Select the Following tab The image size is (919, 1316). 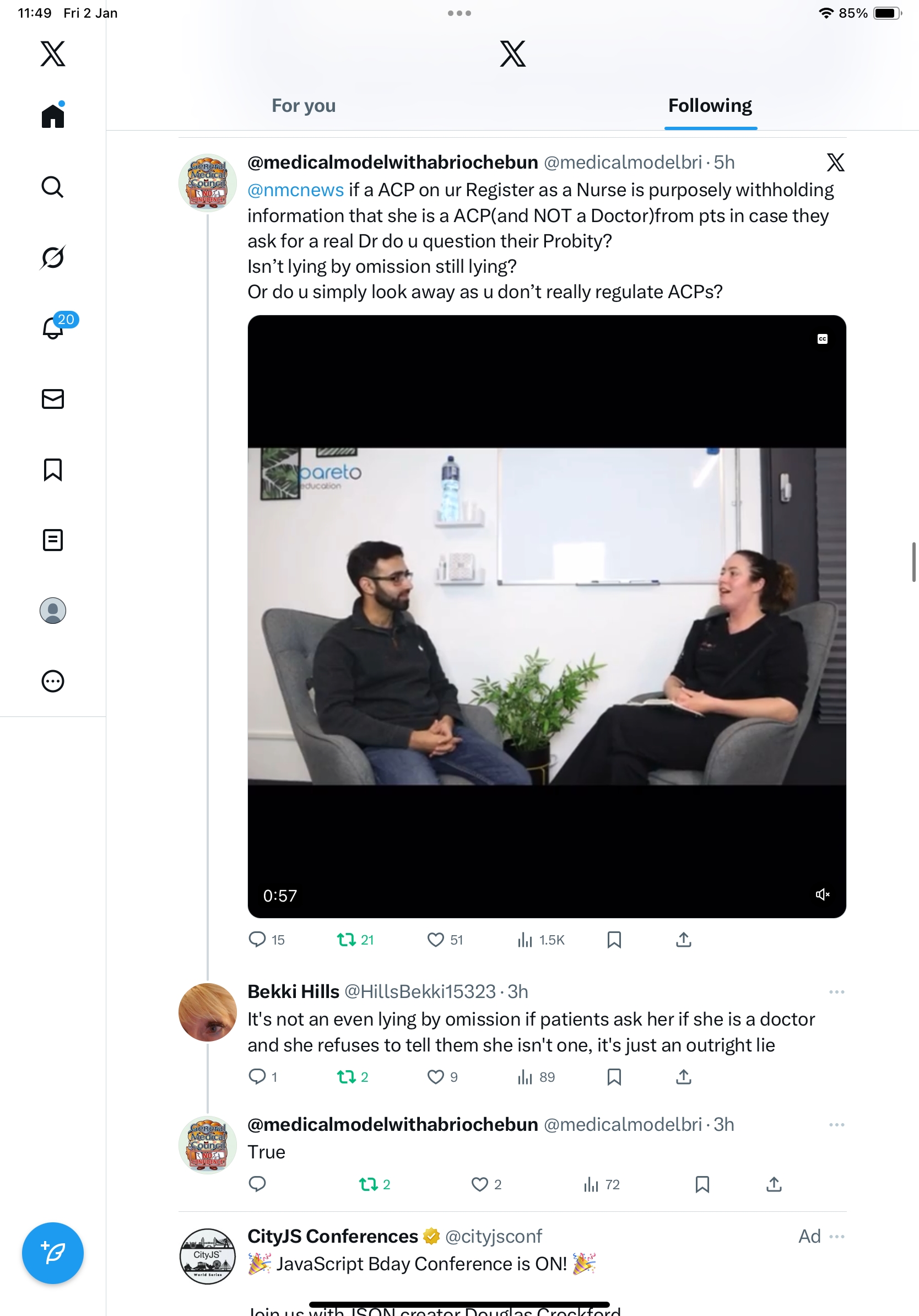pyautogui.click(x=710, y=106)
